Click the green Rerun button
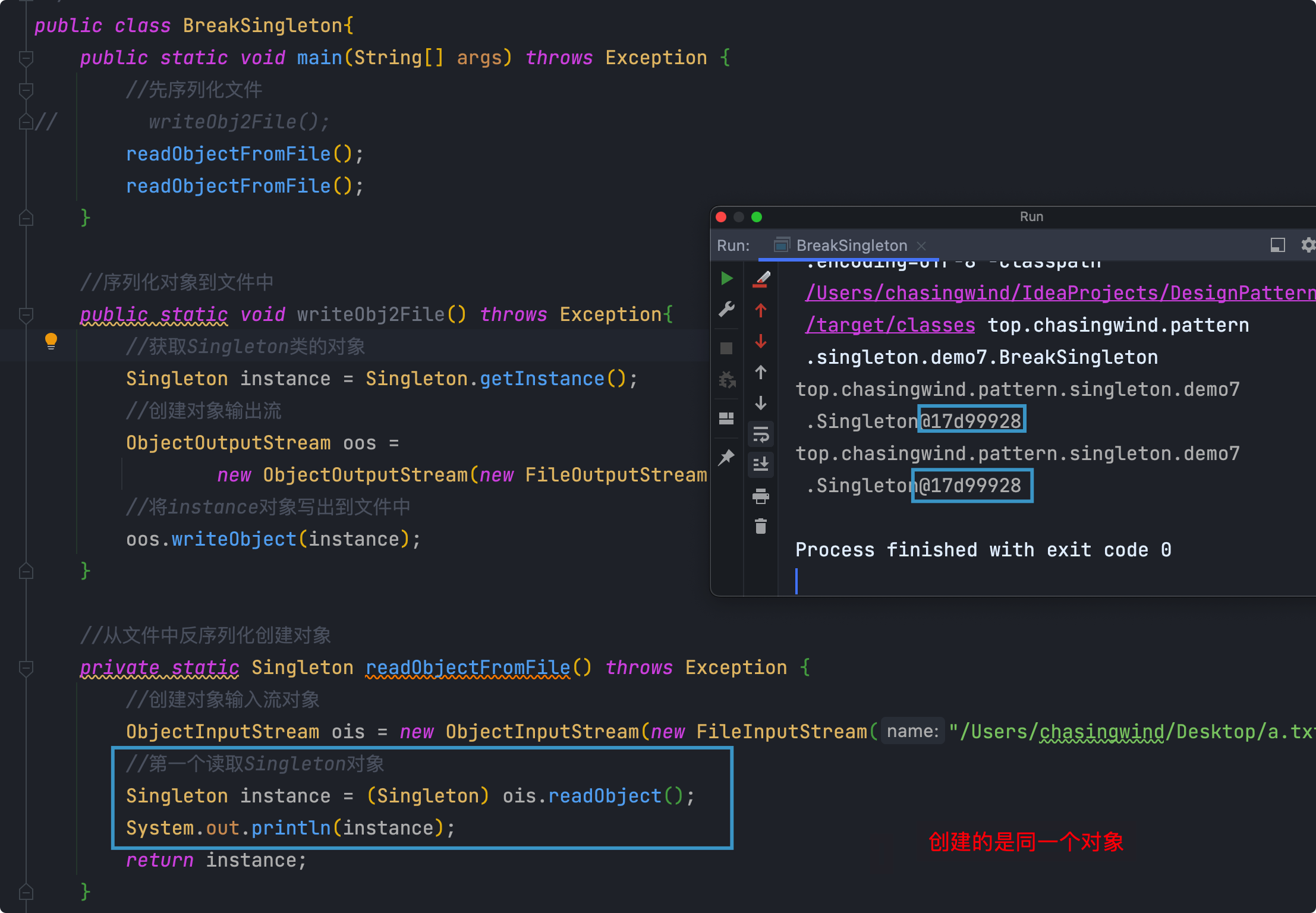This screenshot has width=1316, height=913. (x=726, y=278)
